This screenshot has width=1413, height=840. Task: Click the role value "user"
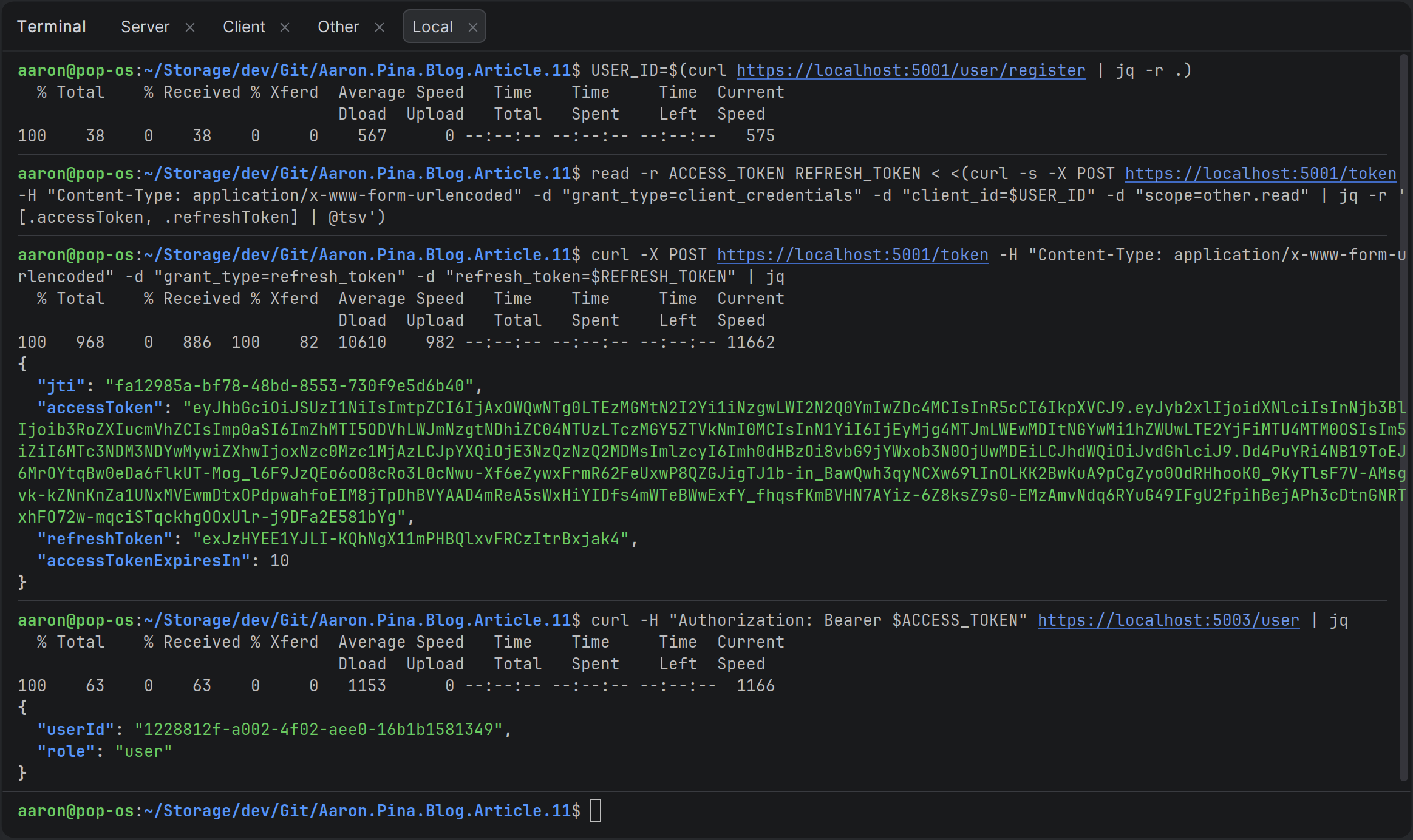144,751
